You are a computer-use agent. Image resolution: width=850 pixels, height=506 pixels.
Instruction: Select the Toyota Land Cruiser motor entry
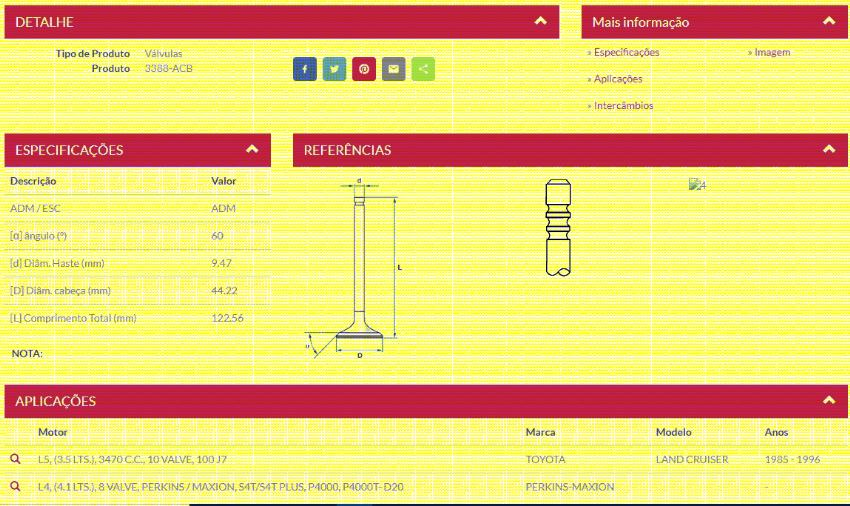coord(132,459)
